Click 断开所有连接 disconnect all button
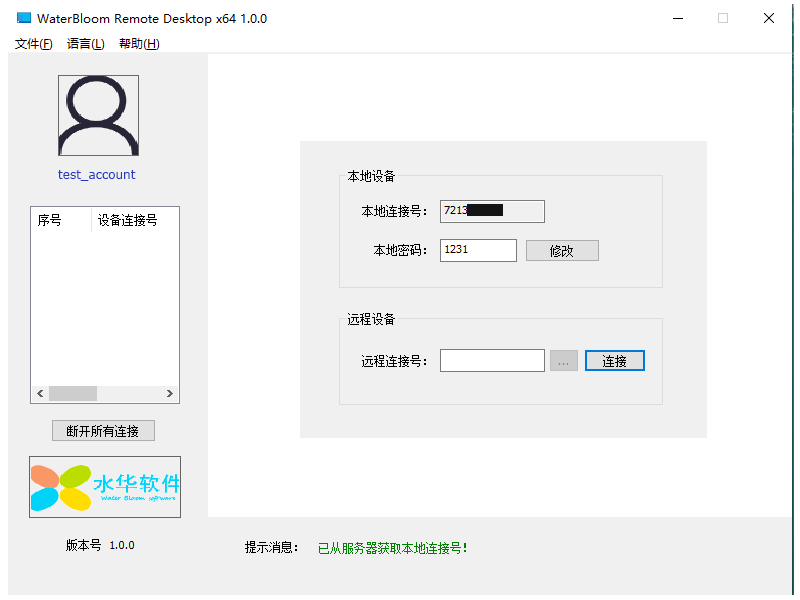The width and height of the screenshot is (800, 600). pyautogui.click(x=103, y=431)
